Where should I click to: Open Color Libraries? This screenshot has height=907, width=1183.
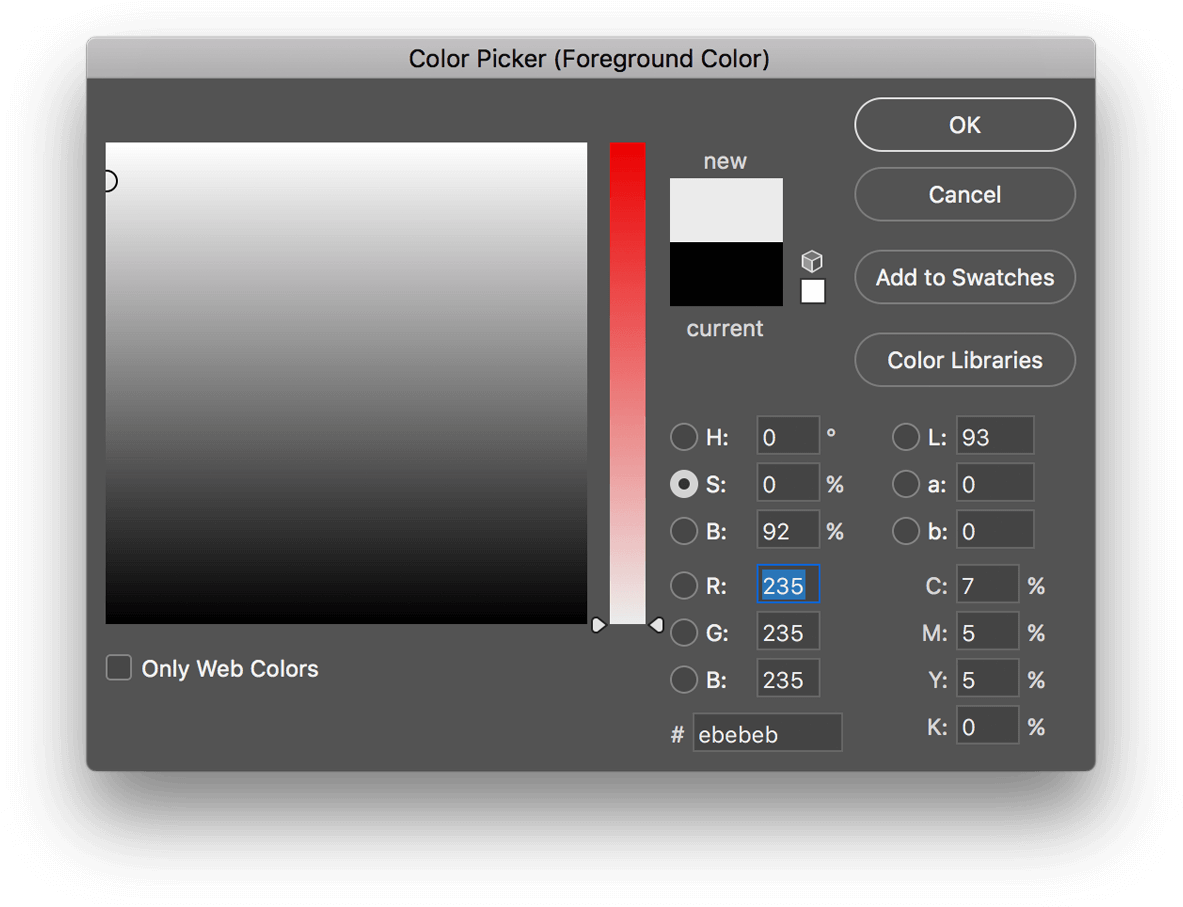(x=965, y=360)
